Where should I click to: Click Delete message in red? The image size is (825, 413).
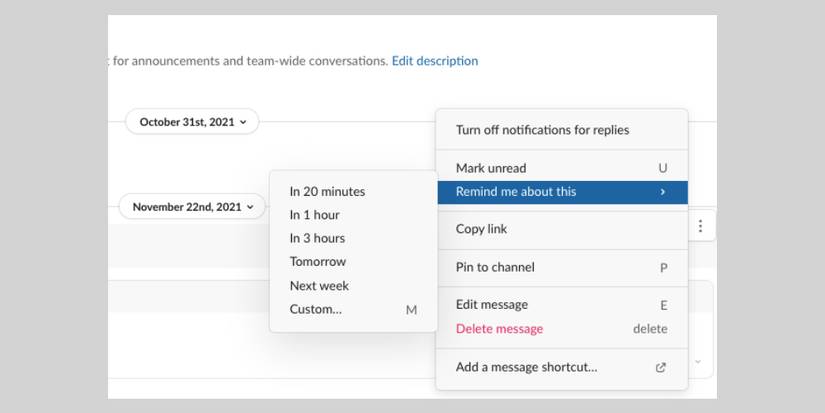click(x=562, y=329)
